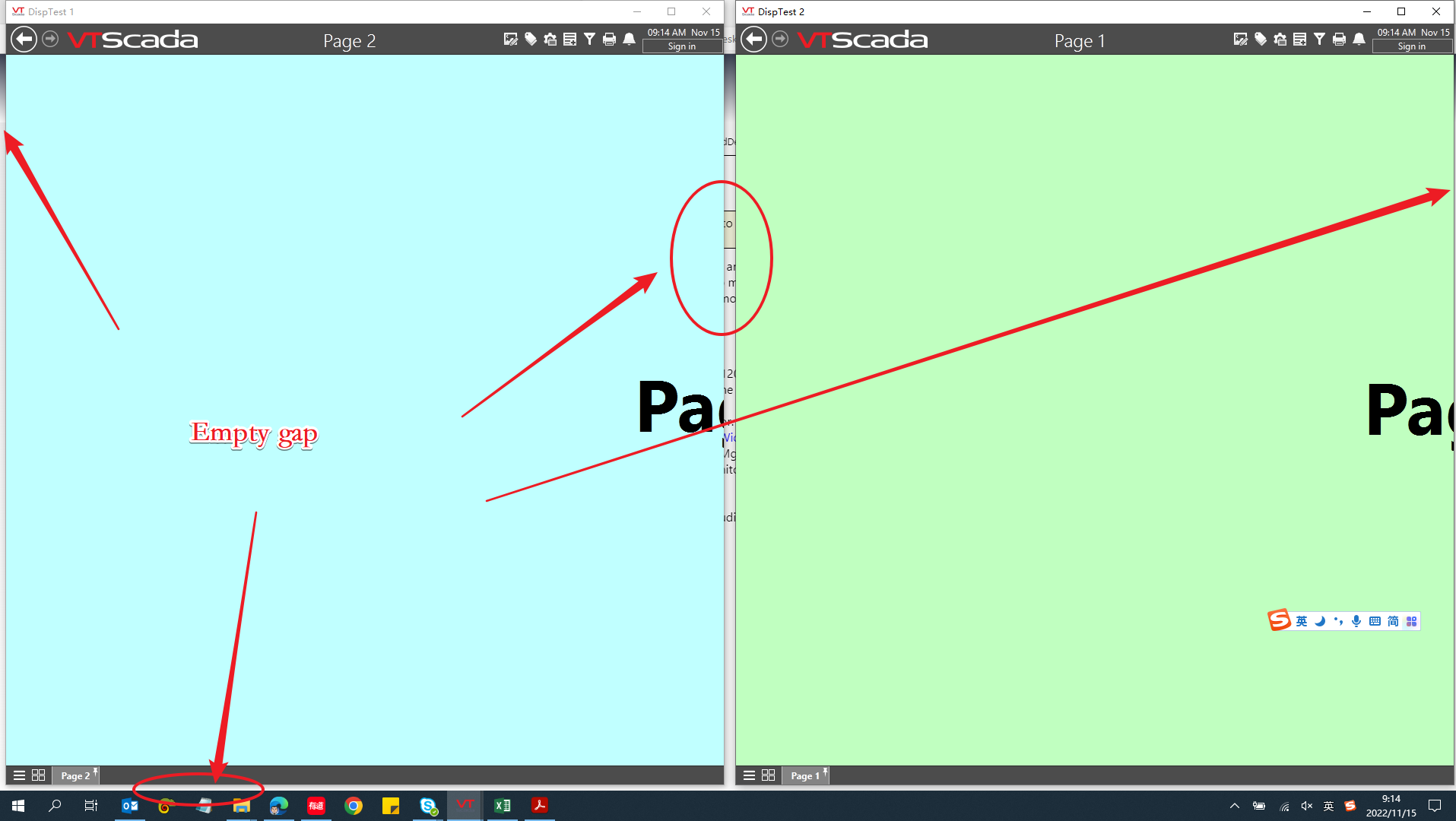Click the filter funnel icon in DispTest 2
Viewport: 1456px width, 821px height.
1319,39
